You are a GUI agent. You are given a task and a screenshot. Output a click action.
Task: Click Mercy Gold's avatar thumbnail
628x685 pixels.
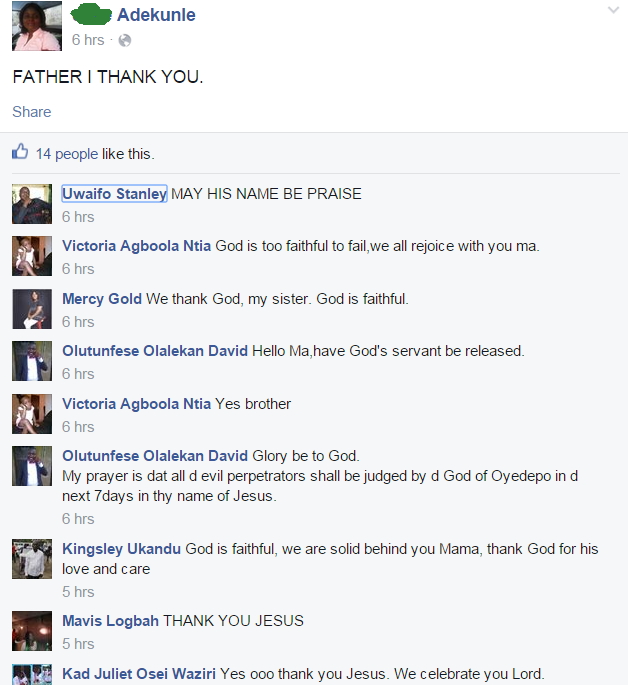[x=32, y=309]
